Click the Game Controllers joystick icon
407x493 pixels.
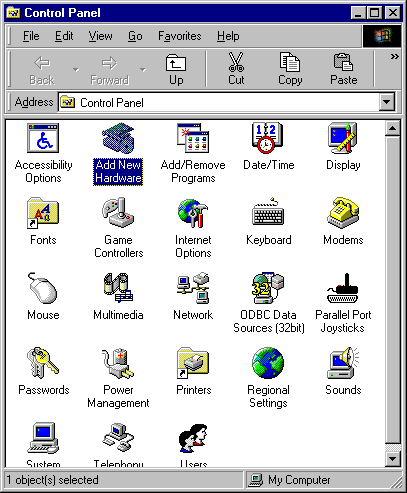pos(118,213)
